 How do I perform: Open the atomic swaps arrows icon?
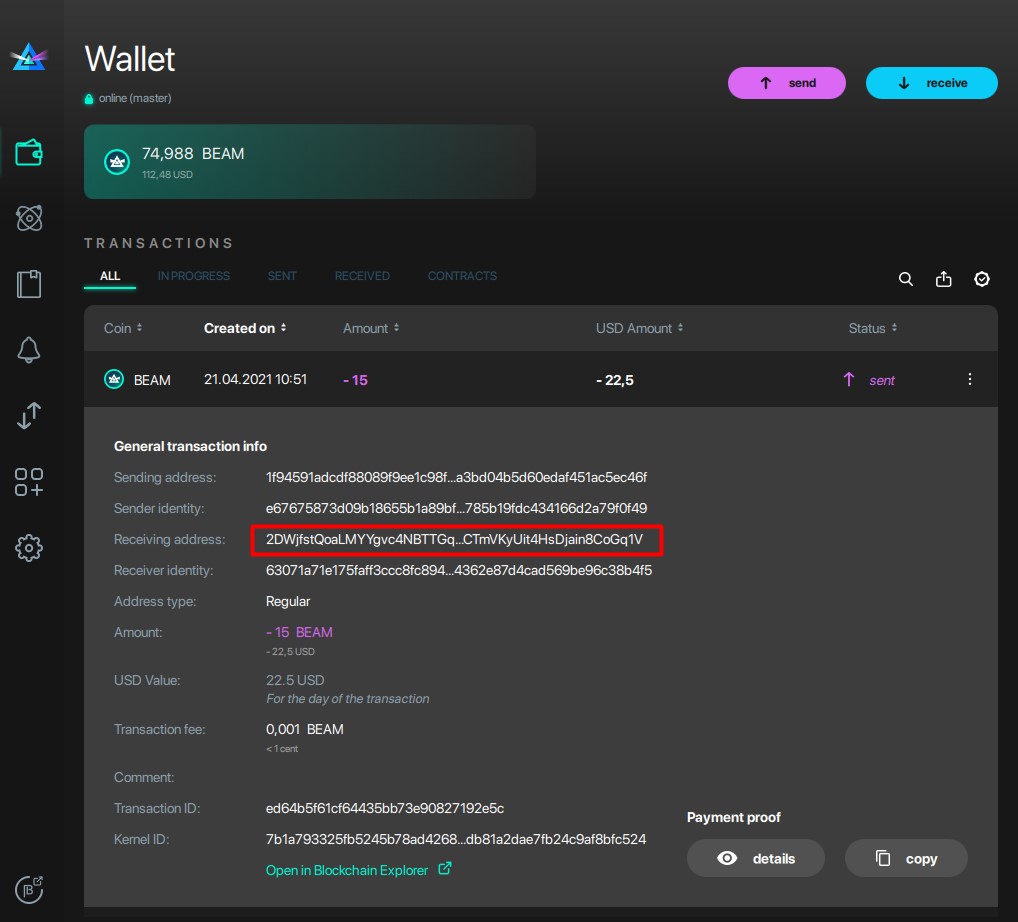30,416
